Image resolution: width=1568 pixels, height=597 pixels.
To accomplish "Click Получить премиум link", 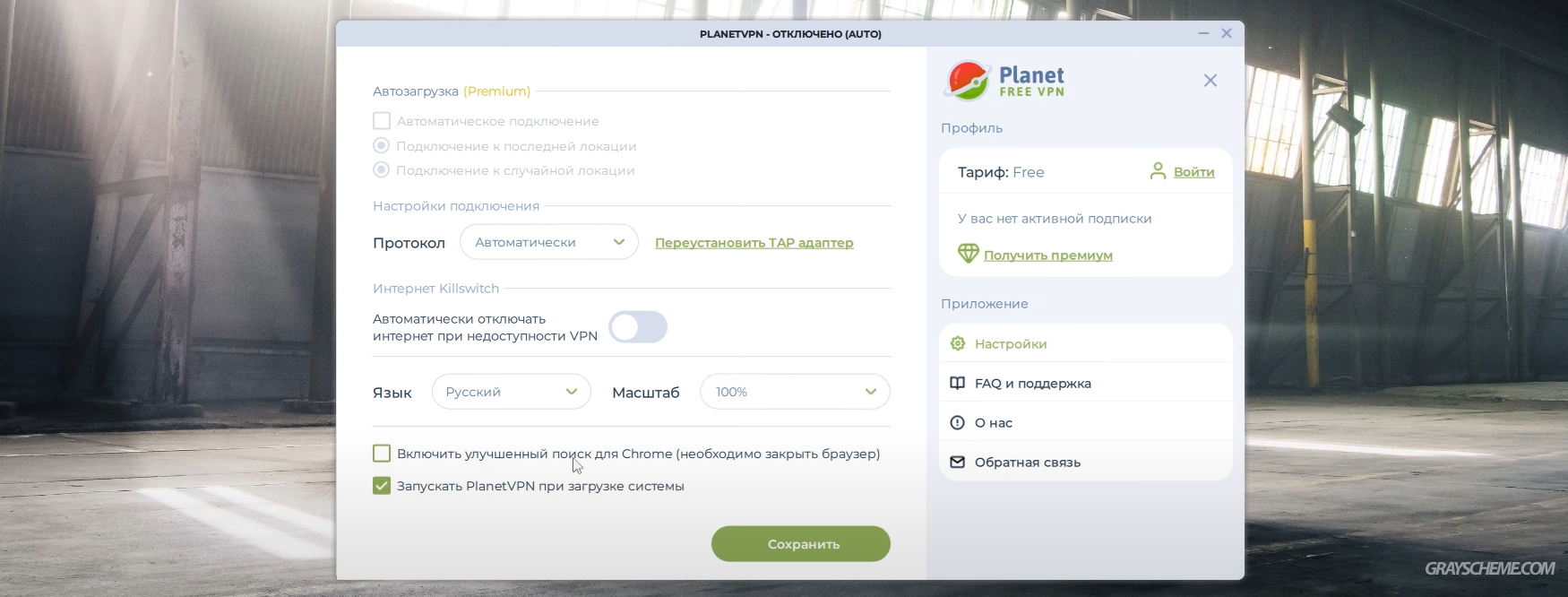I will click(1048, 255).
